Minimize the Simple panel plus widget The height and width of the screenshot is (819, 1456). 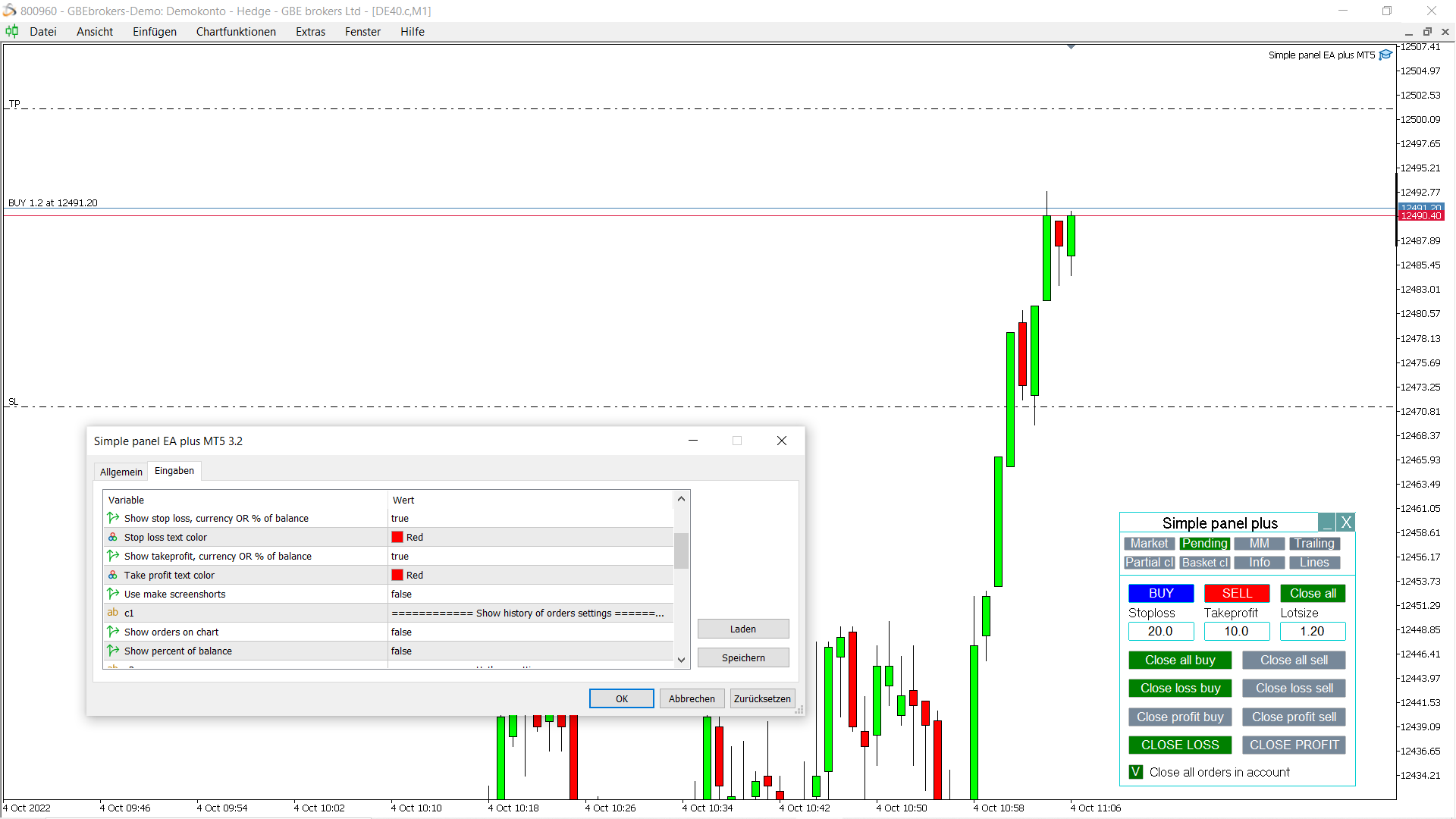click(x=1327, y=522)
